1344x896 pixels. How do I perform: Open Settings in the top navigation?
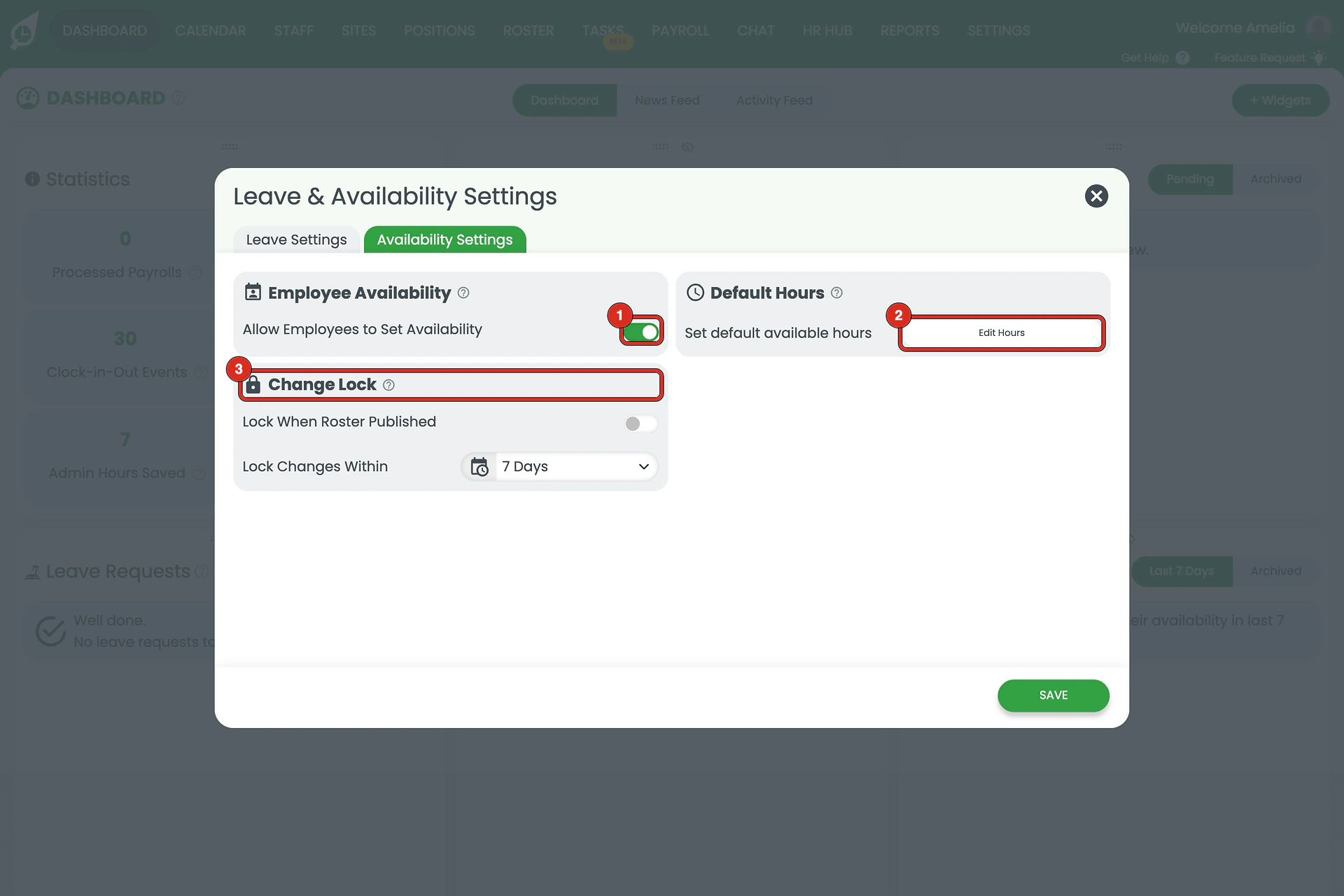coord(999,31)
